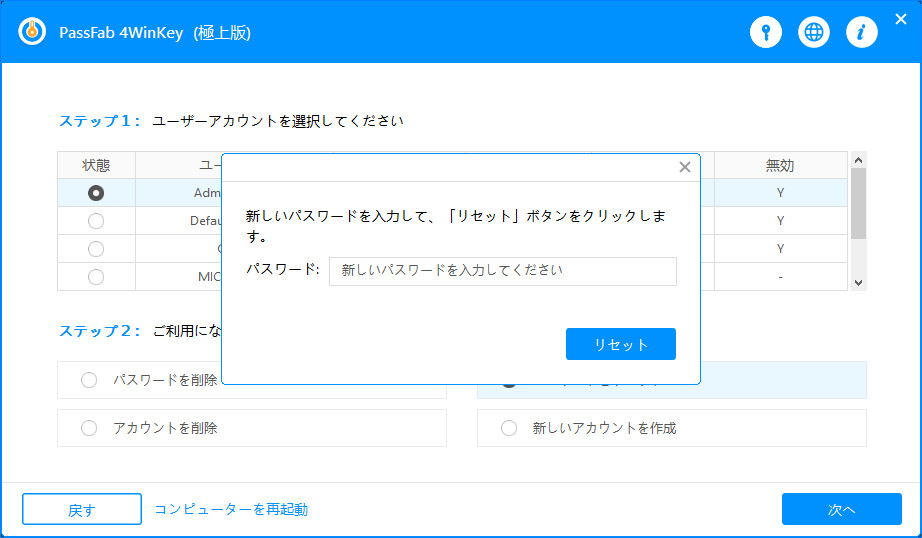The image size is (922, 538).
Task: Close the password reset dialog
Action: point(685,167)
